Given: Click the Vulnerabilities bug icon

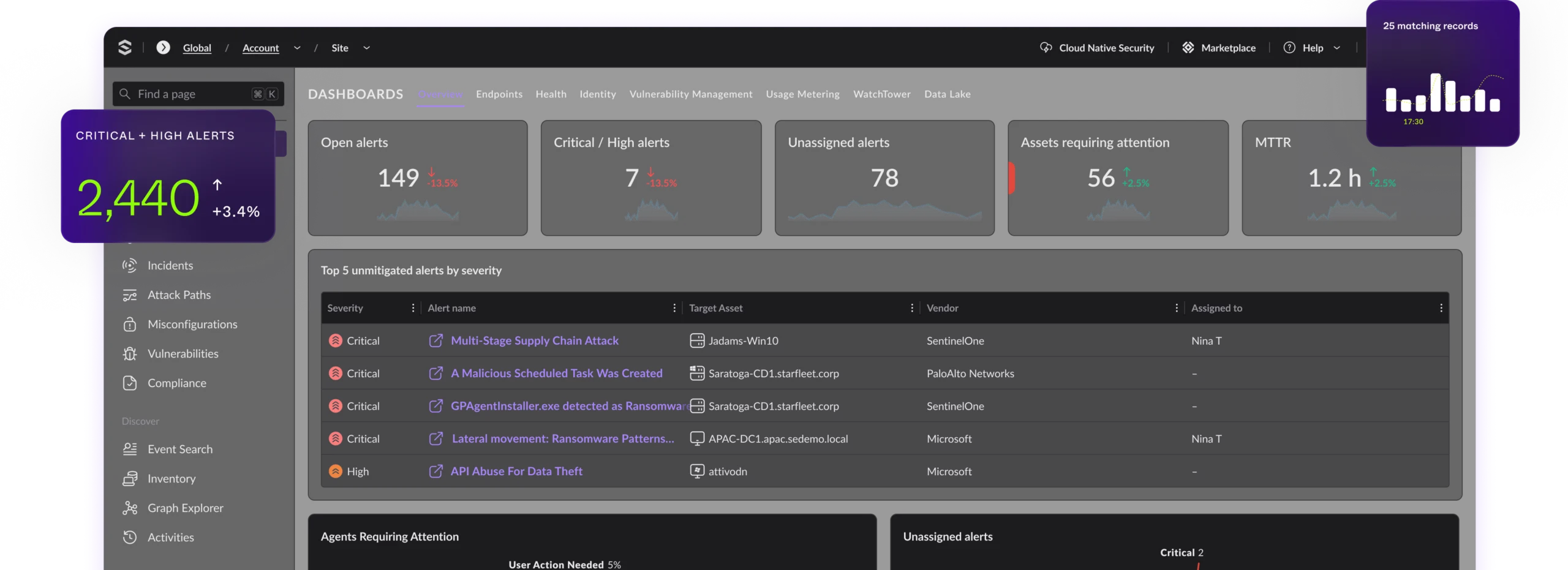Looking at the screenshot, I should 130,353.
